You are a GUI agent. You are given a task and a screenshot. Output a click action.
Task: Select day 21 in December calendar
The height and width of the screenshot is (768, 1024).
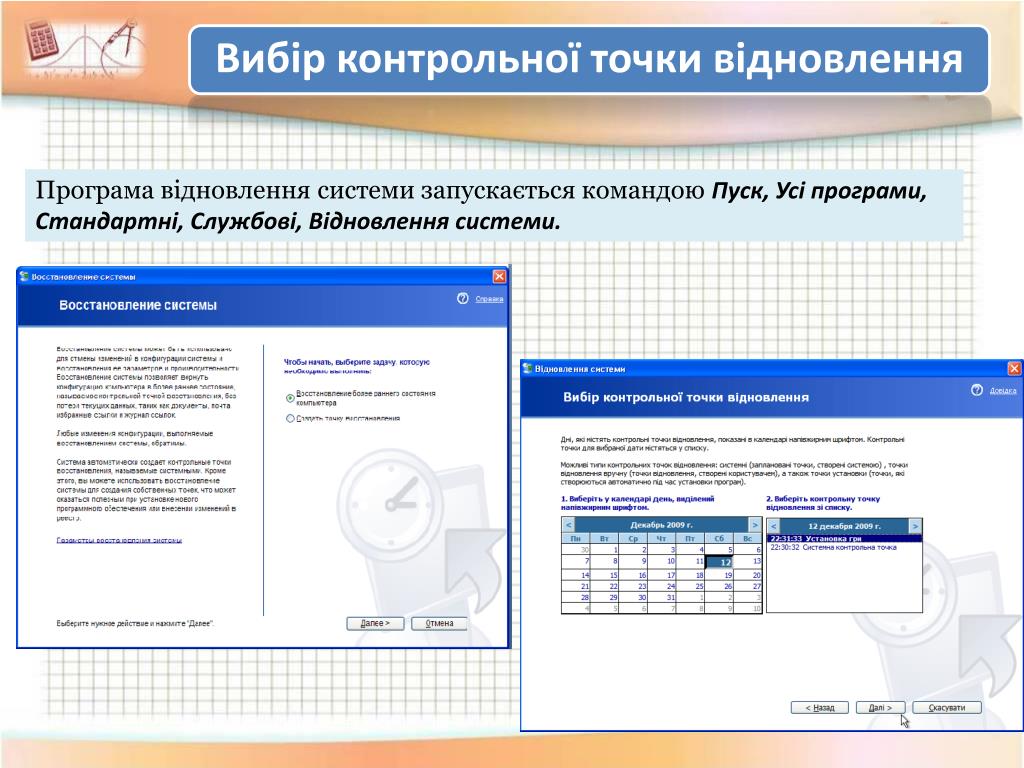(x=576, y=586)
